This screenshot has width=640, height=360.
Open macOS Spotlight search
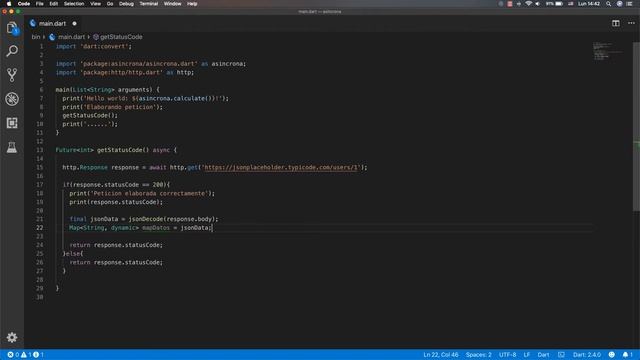(608, 4)
